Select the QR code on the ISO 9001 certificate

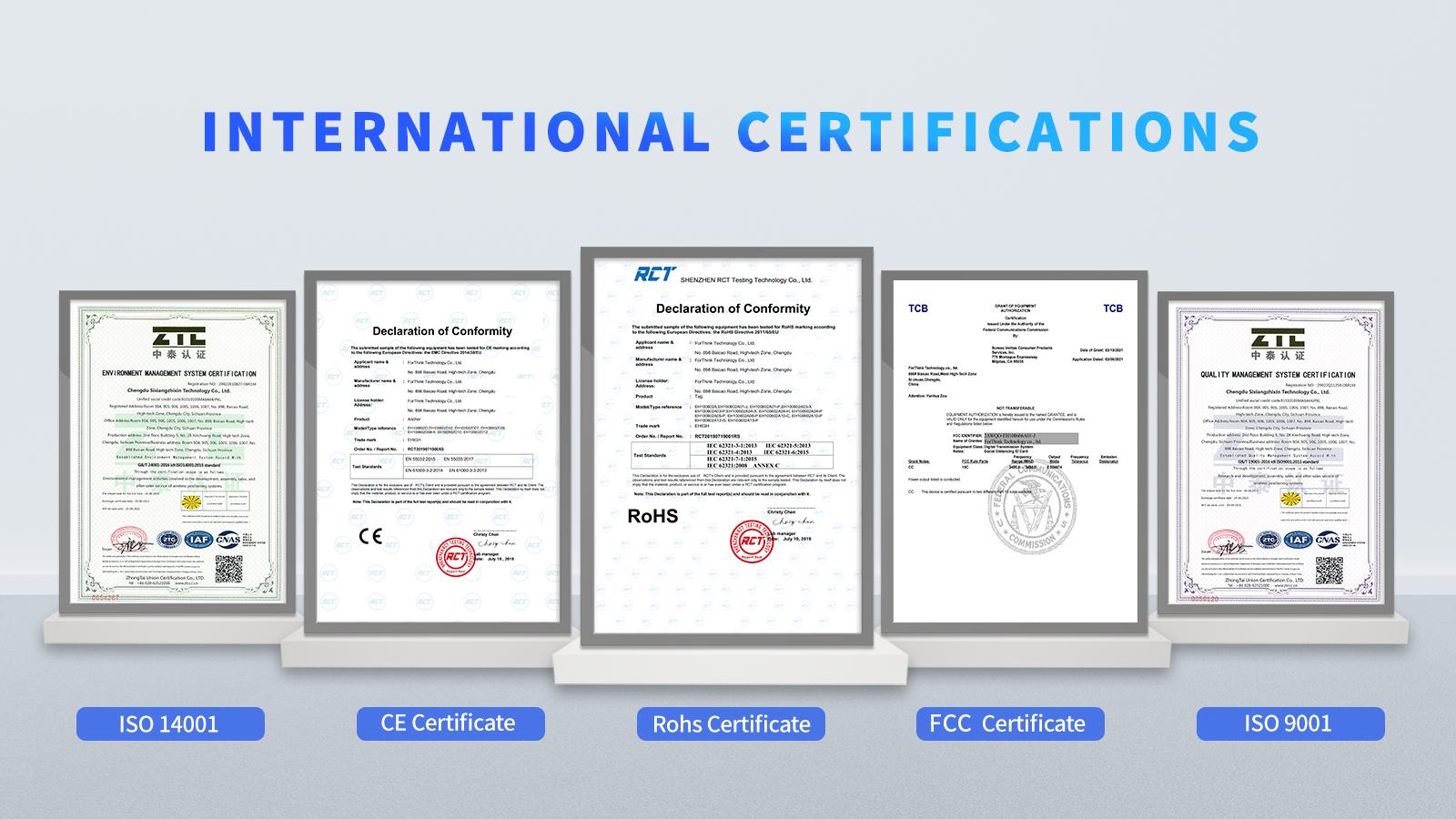click(x=1329, y=570)
